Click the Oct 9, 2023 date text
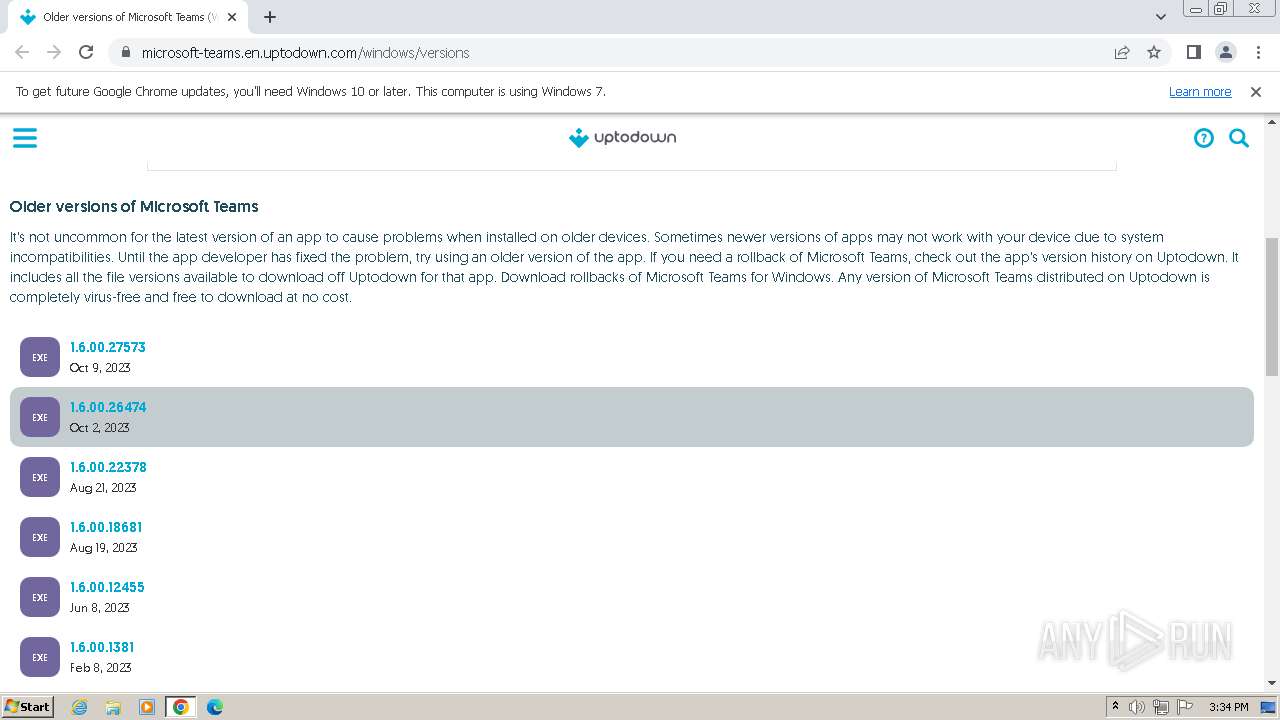Image resolution: width=1280 pixels, height=720 pixels. click(100, 368)
